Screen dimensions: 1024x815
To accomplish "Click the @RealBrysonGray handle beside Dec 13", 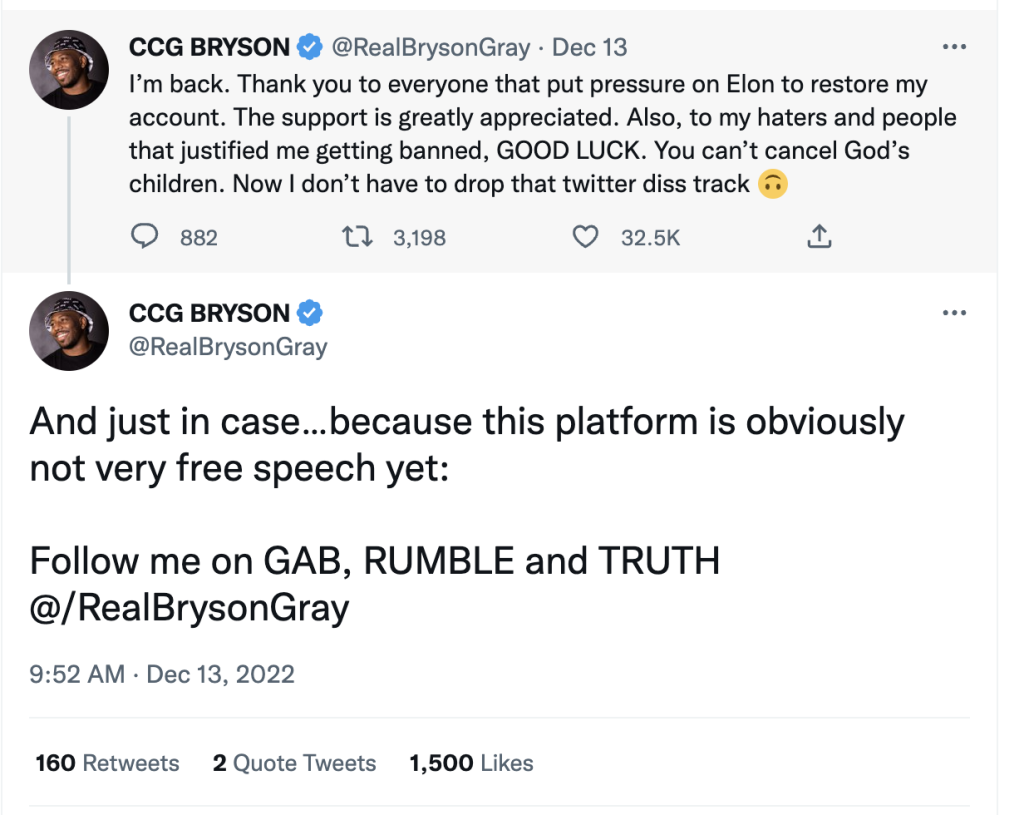I will [x=432, y=46].
